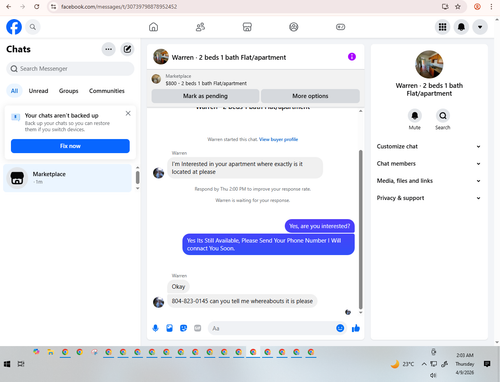500x382 pixels.
Task: Switch to the Groups chats tab
Action: coord(68,91)
